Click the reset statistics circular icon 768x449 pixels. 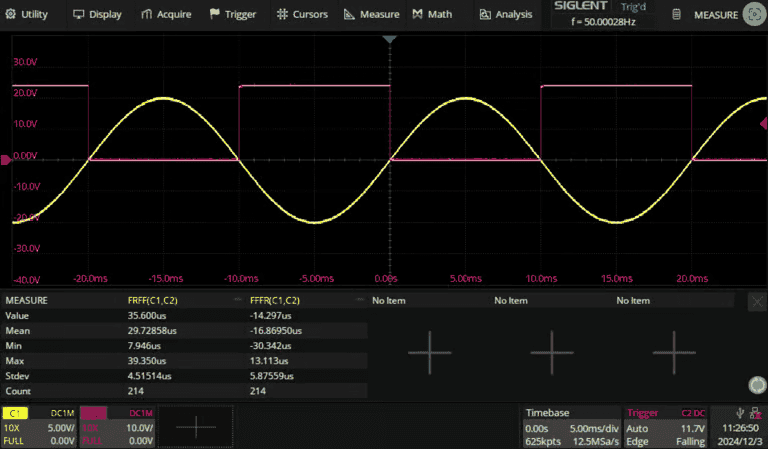tap(757, 385)
